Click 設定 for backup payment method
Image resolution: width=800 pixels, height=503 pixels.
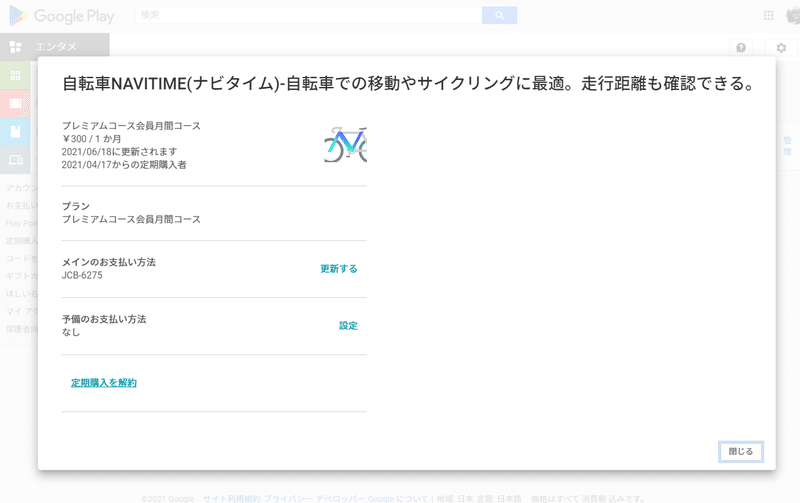click(348, 326)
